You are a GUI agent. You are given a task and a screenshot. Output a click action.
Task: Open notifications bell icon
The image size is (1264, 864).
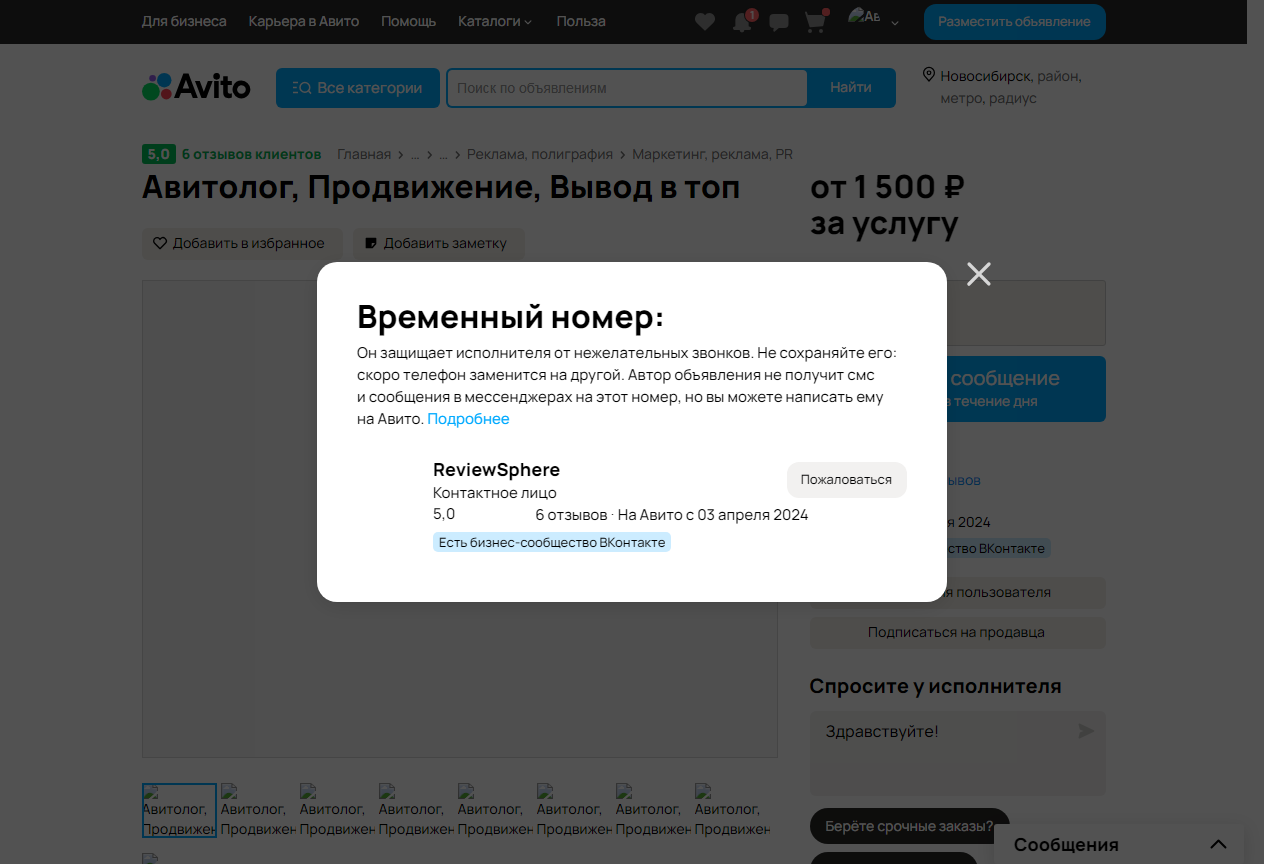point(742,22)
